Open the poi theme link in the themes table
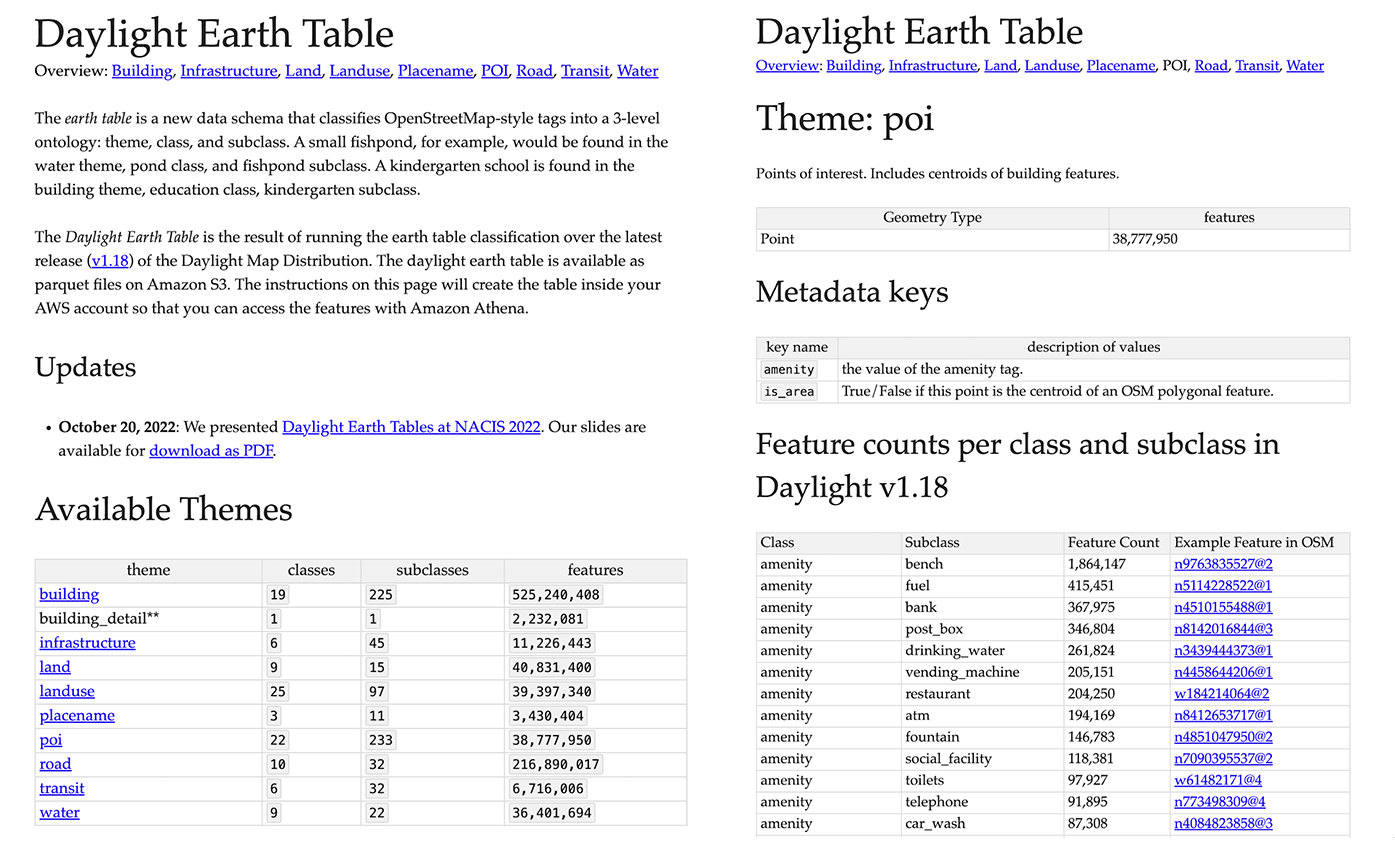 (51, 740)
